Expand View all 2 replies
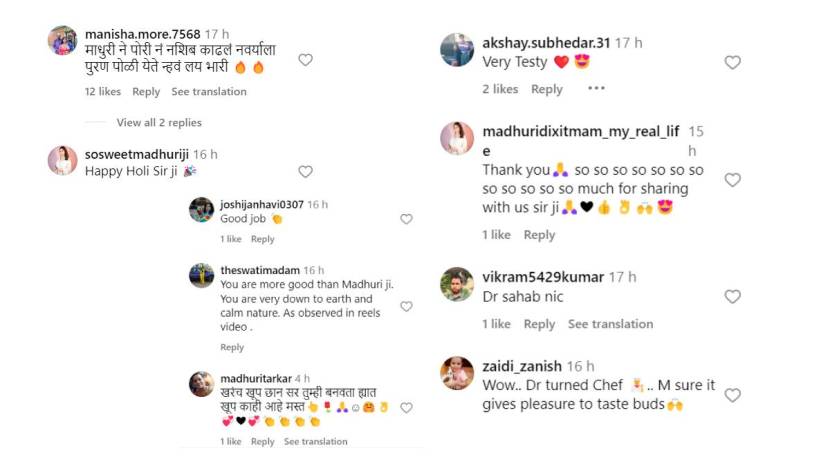Image resolution: width=830 pixels, height=466 pixels. pos(158,123)
